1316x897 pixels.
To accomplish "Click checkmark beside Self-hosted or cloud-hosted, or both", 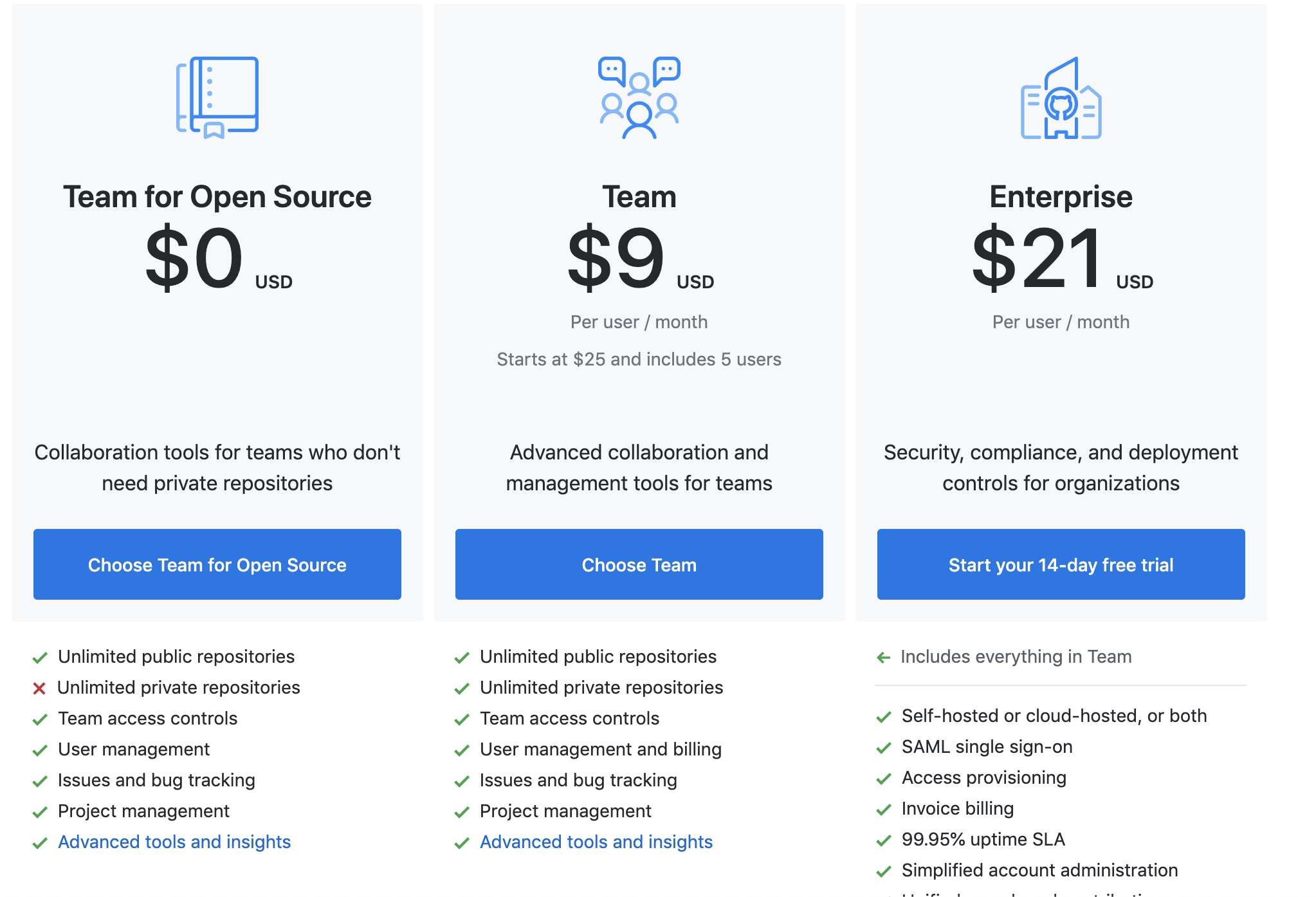I will (884, 717).
